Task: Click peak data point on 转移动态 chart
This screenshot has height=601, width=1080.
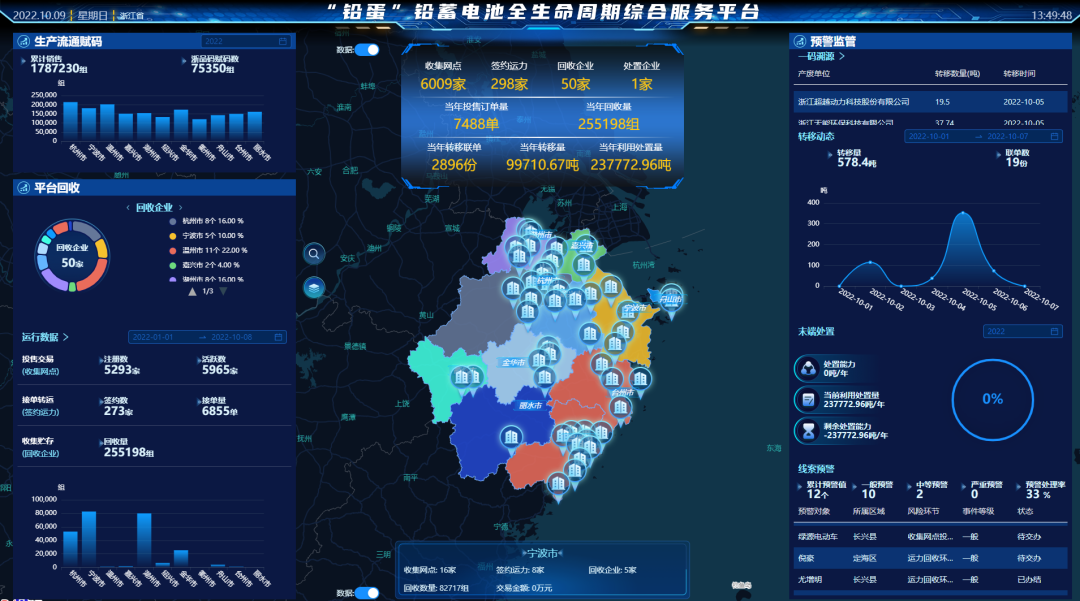Action: coord(963,213)
